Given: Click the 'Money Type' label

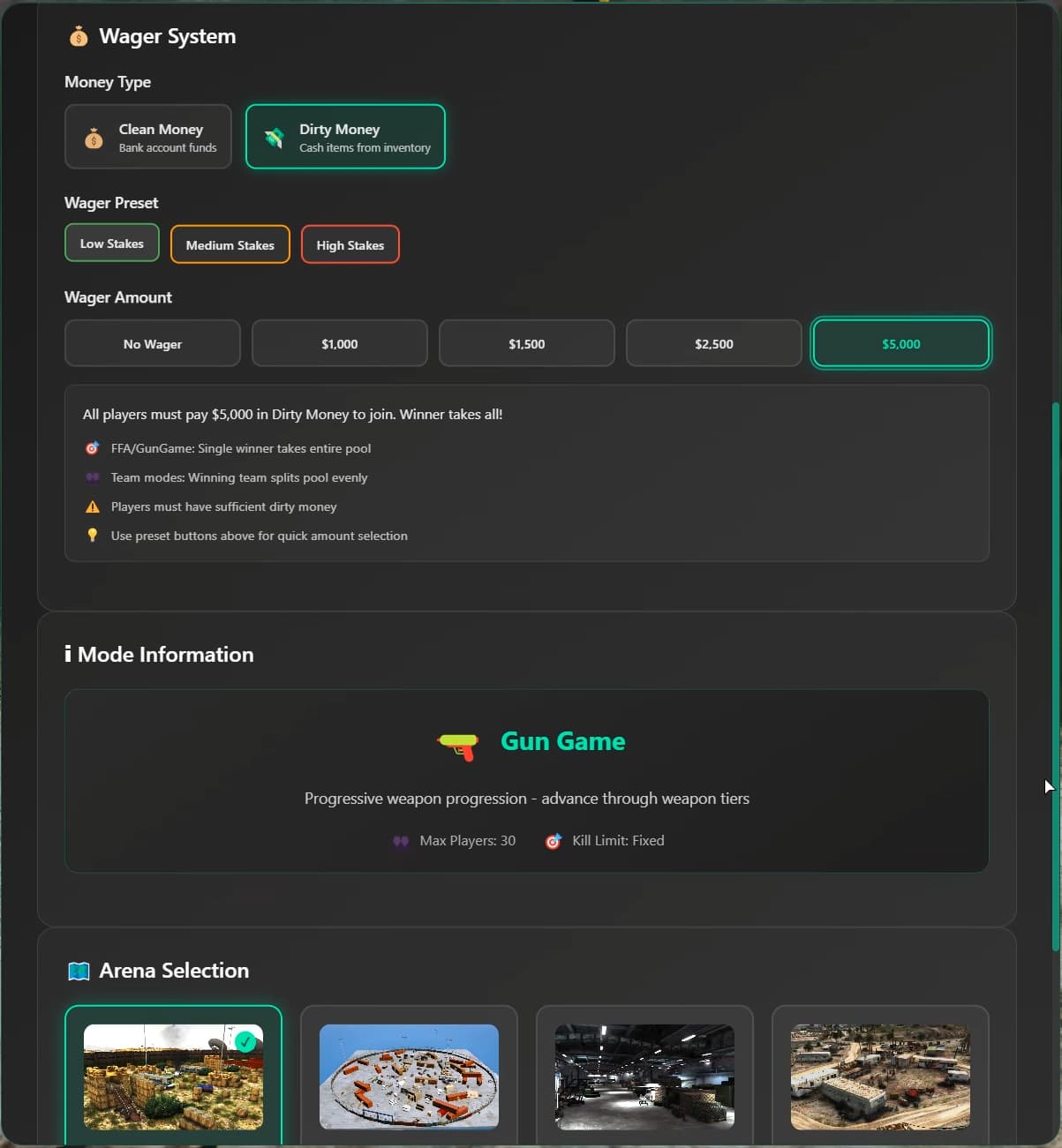Looking at the screenshot, I should coord(108,82).
